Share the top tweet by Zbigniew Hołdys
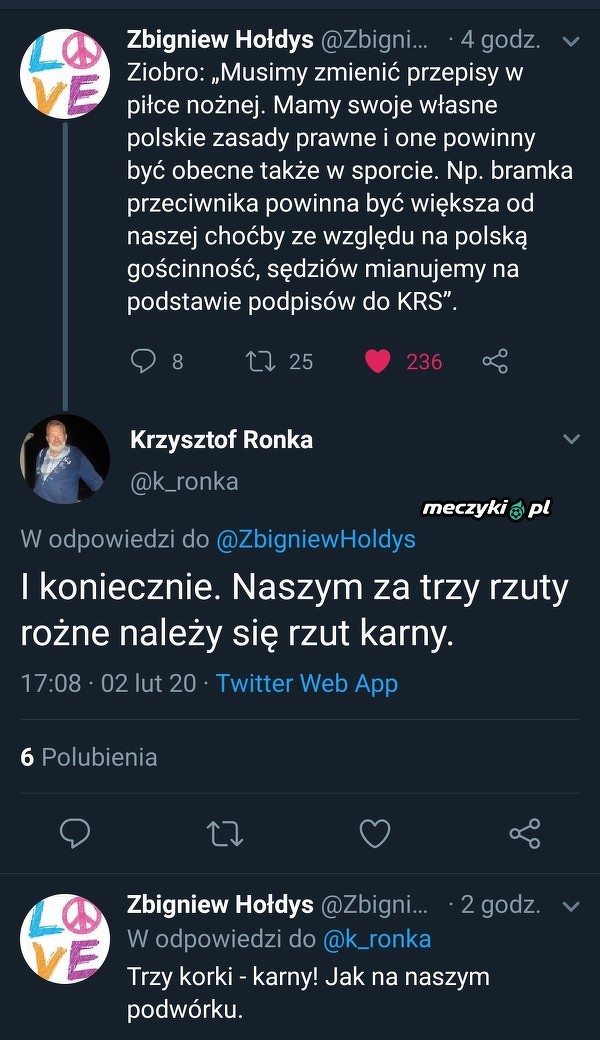This screenshot has height=1040, width=600. click(x=495, y=361)
